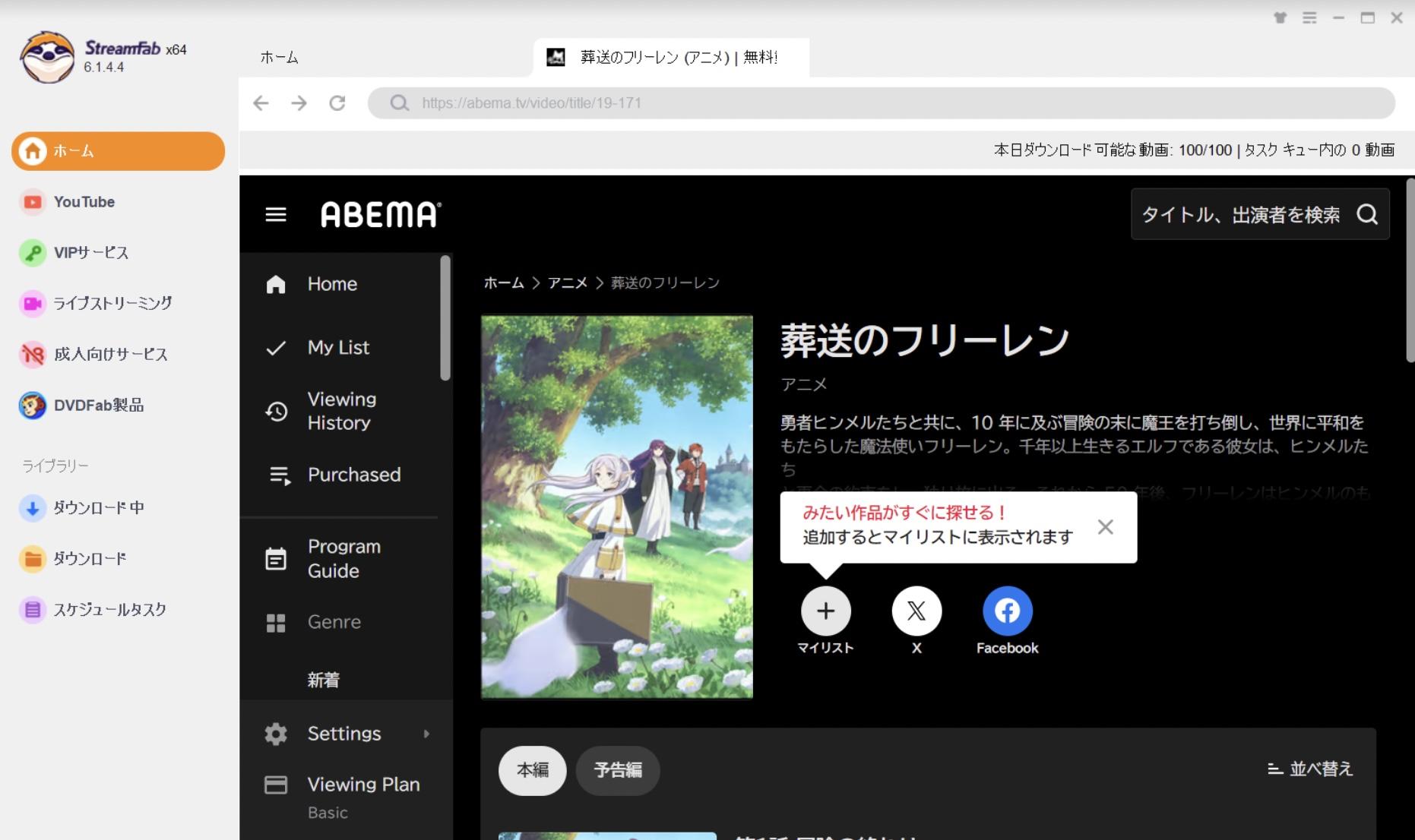The height and width of the screenshot is (840, 1415).
Task: Click the Viewing Plan card icon
Action: pyautogui.click(x=276, y=785)
